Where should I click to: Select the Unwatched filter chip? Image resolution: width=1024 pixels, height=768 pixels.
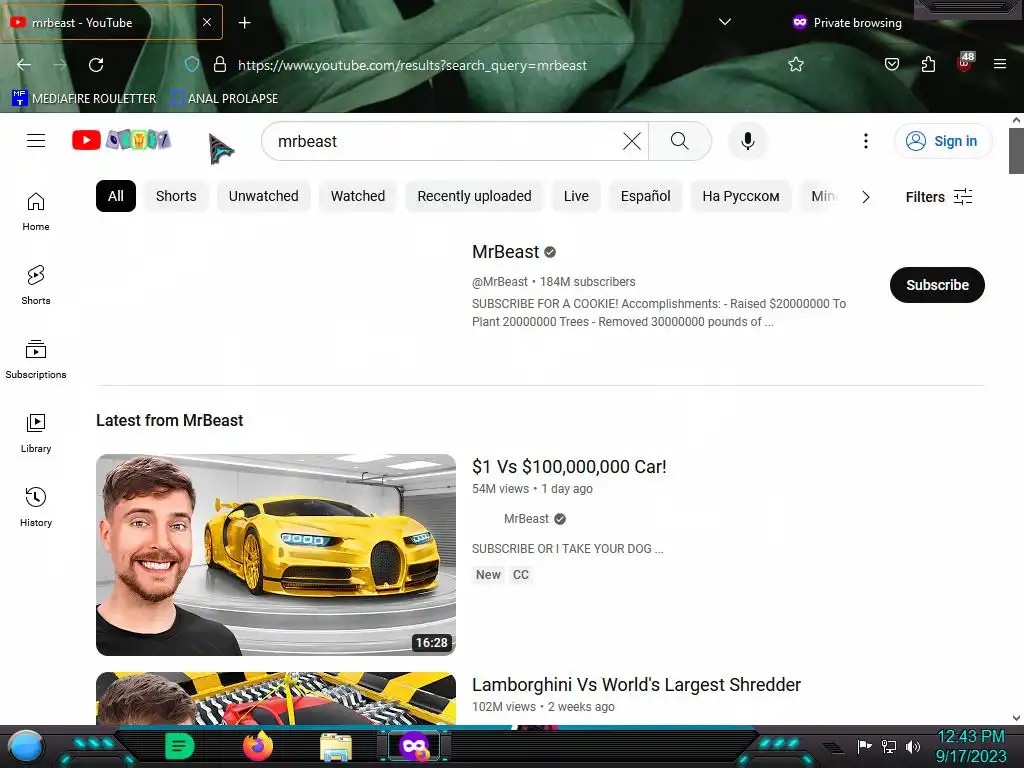pyautogui.click(x=263, y=196)
